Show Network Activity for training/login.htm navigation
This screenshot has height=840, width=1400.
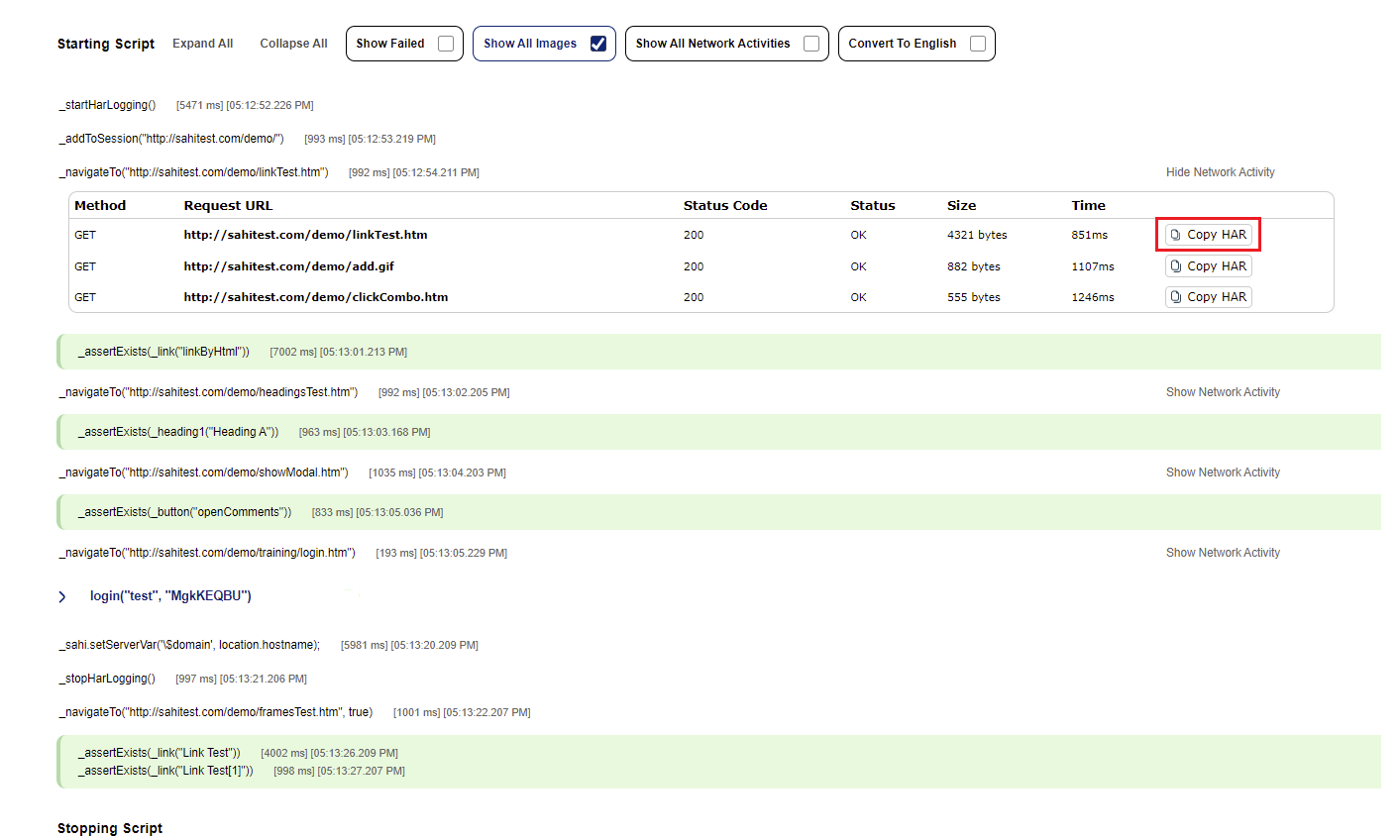pos(1223,553)
